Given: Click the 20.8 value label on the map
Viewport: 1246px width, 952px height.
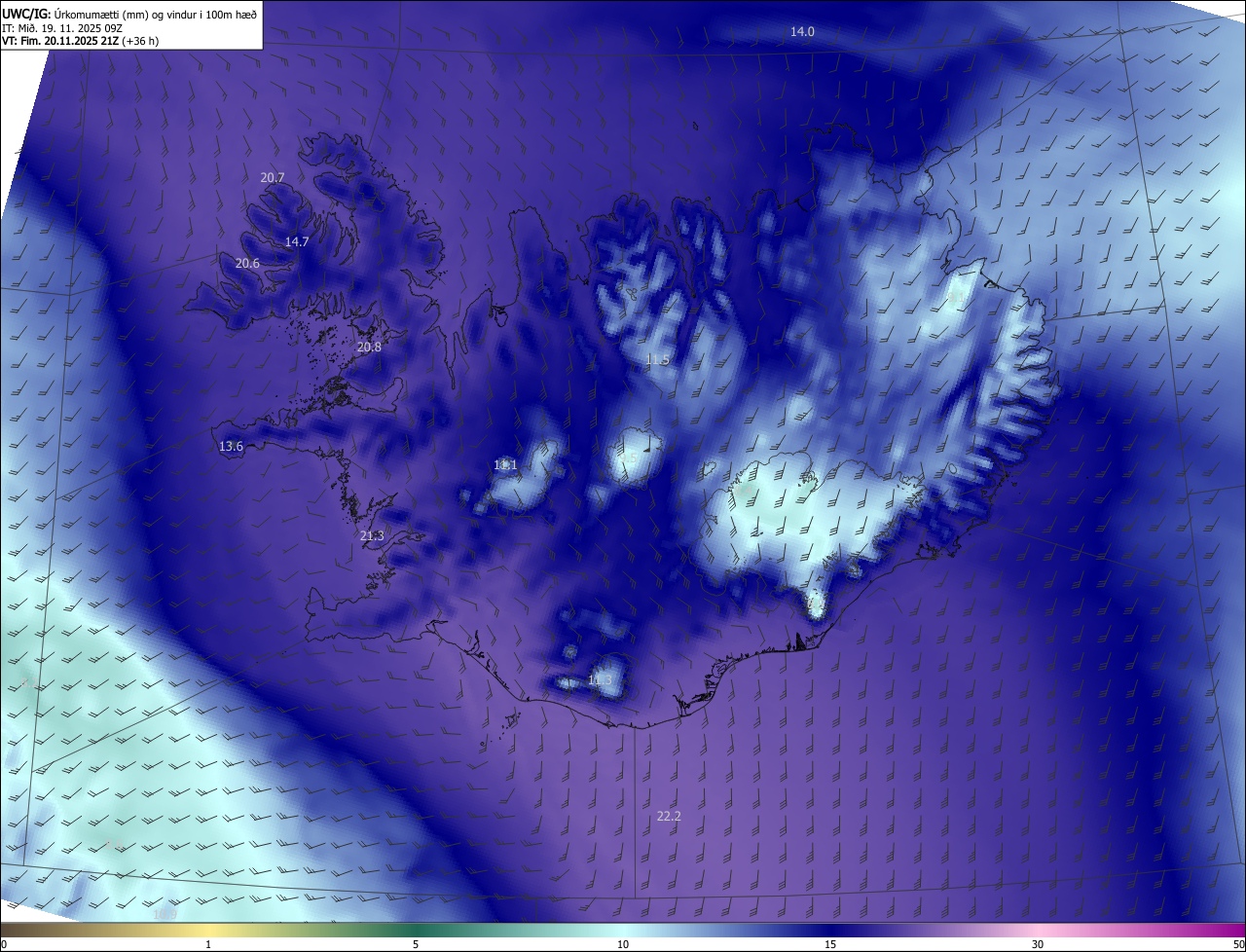Looking at the screenshot, I should coord(369,348).
